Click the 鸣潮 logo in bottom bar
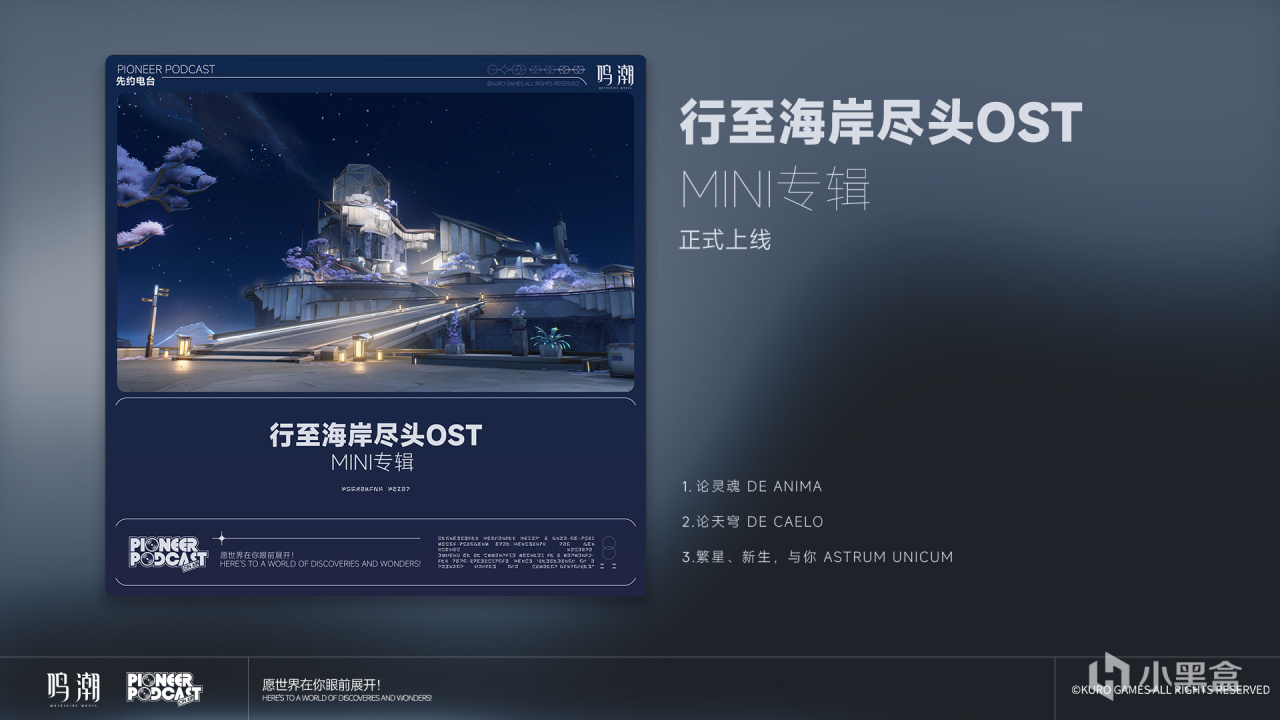 coord(73,689)
